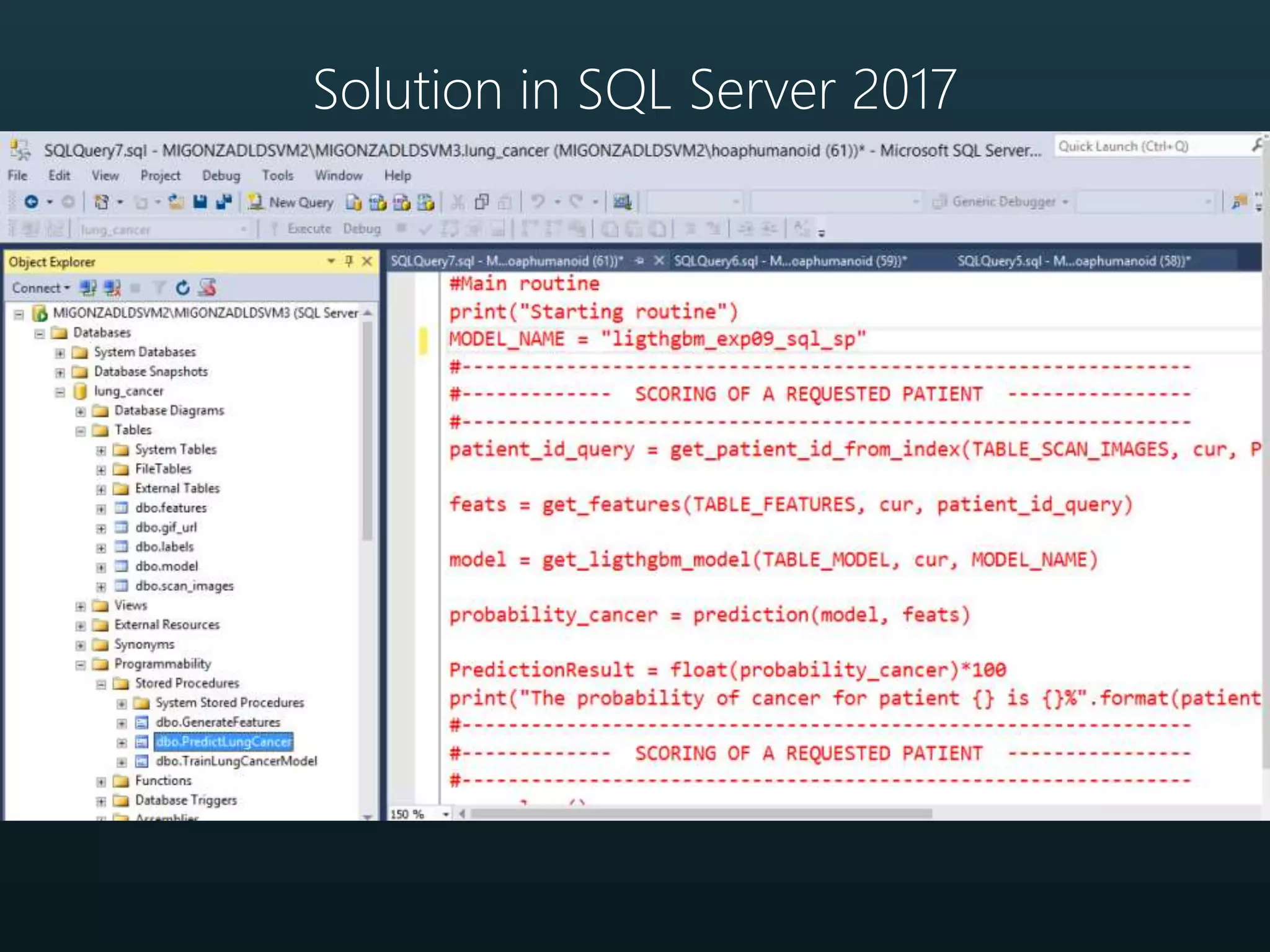Click the Database Engine Query icon
1270x952 pixels.
(x=354, y=202)
